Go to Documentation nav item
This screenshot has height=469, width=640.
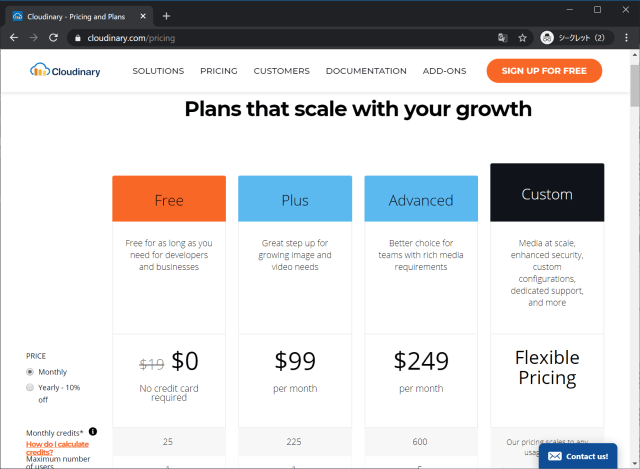pyautogui.click(x=366, y=71)
